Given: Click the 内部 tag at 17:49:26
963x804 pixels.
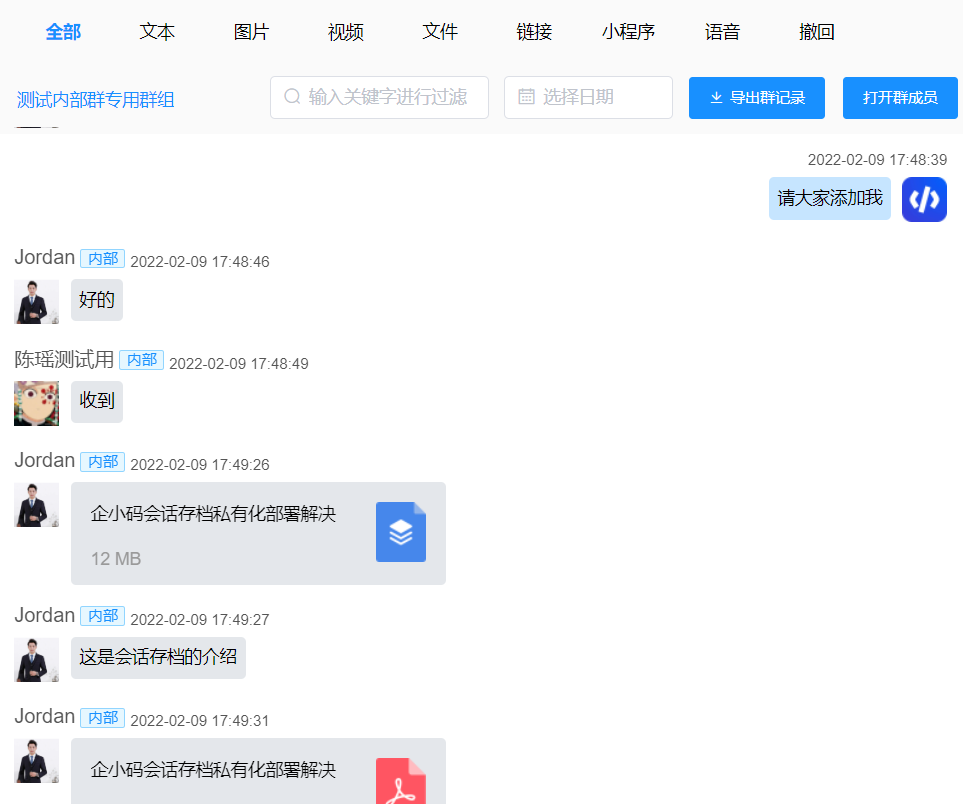Looking at the screenshot, I should (103, 462).
